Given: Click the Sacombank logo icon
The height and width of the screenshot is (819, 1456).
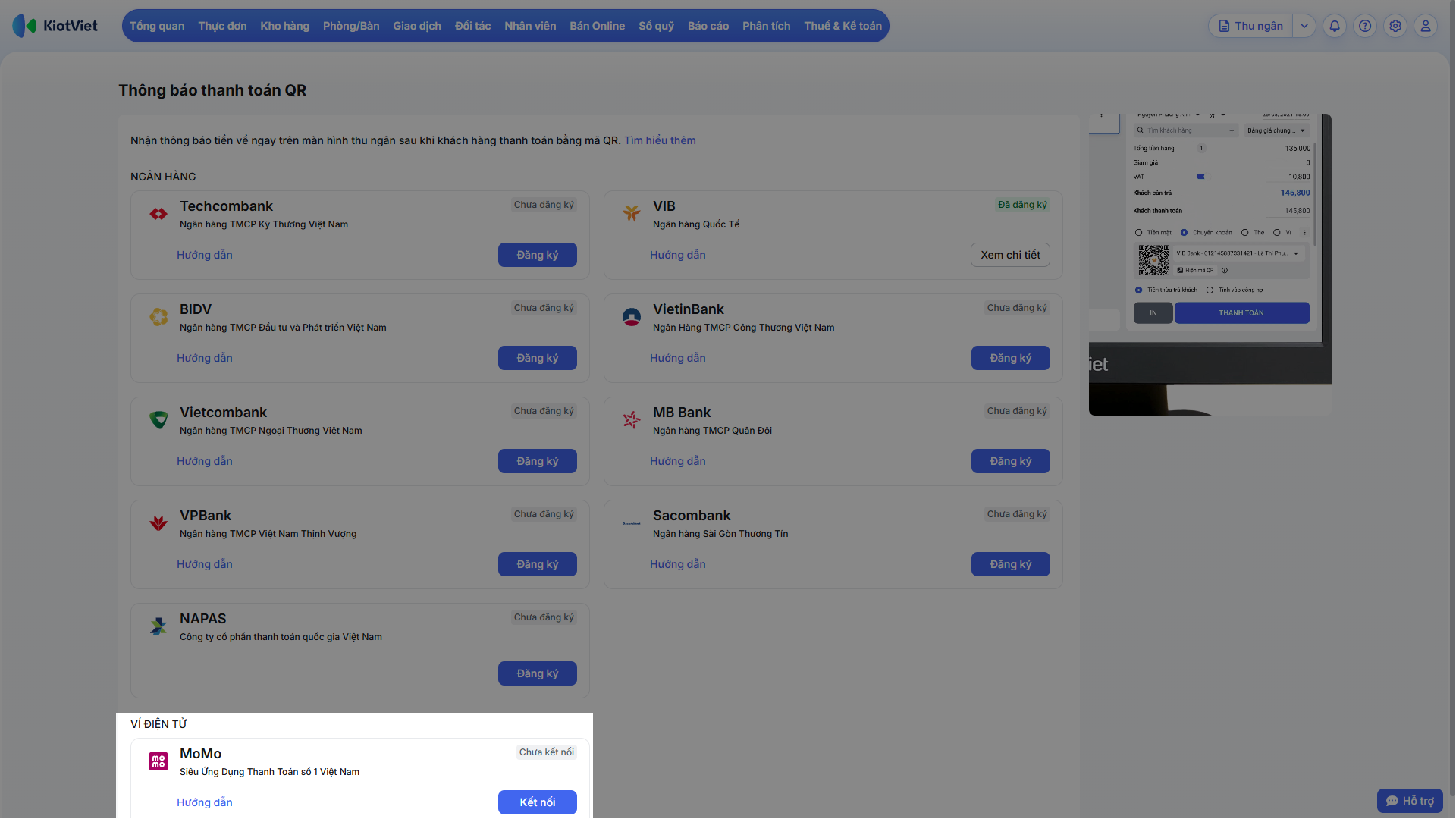Looking at the screenshot, I should (x=632, y=523).
